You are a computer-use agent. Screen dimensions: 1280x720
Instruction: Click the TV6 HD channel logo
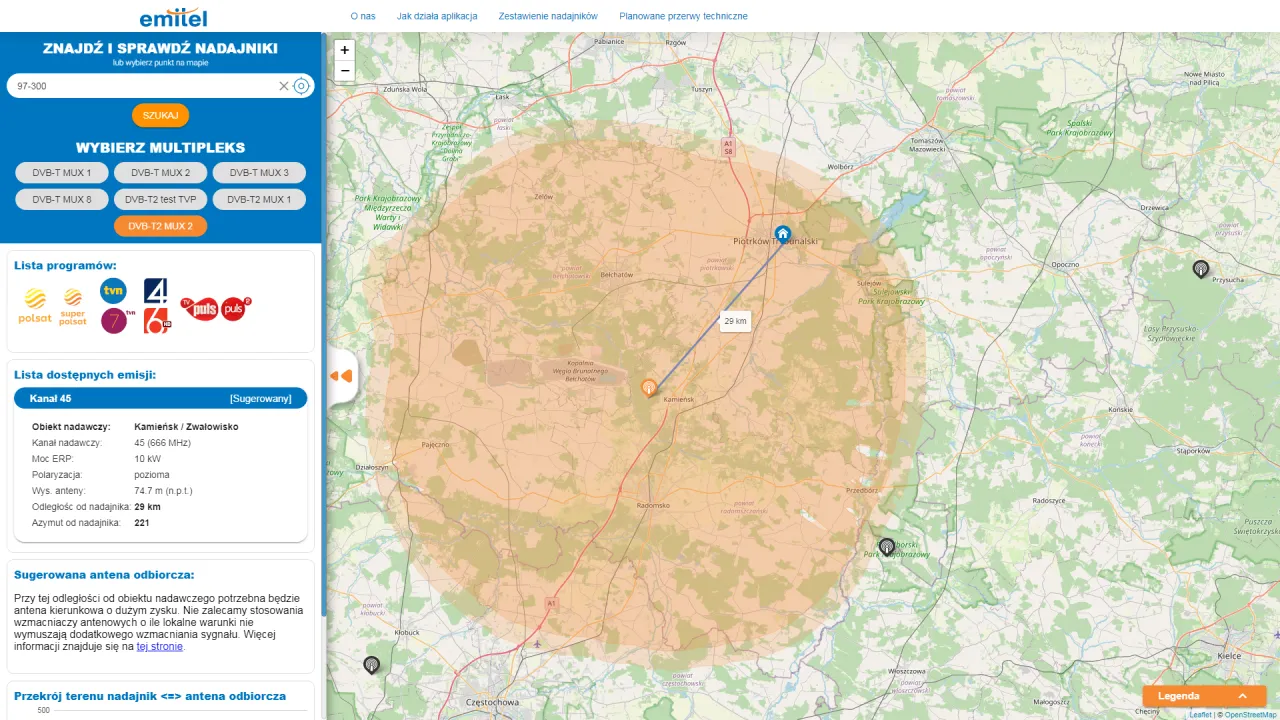[156, 318]
